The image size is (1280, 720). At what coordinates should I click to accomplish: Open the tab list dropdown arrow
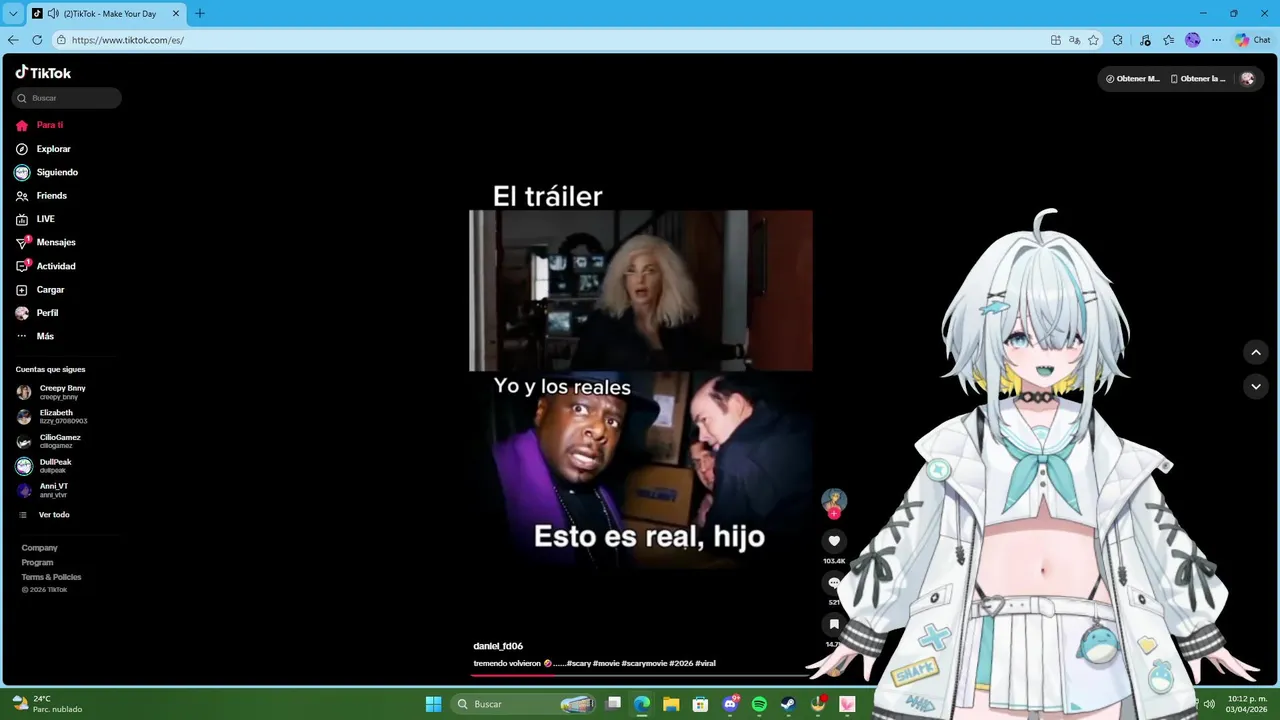[13, 14]
